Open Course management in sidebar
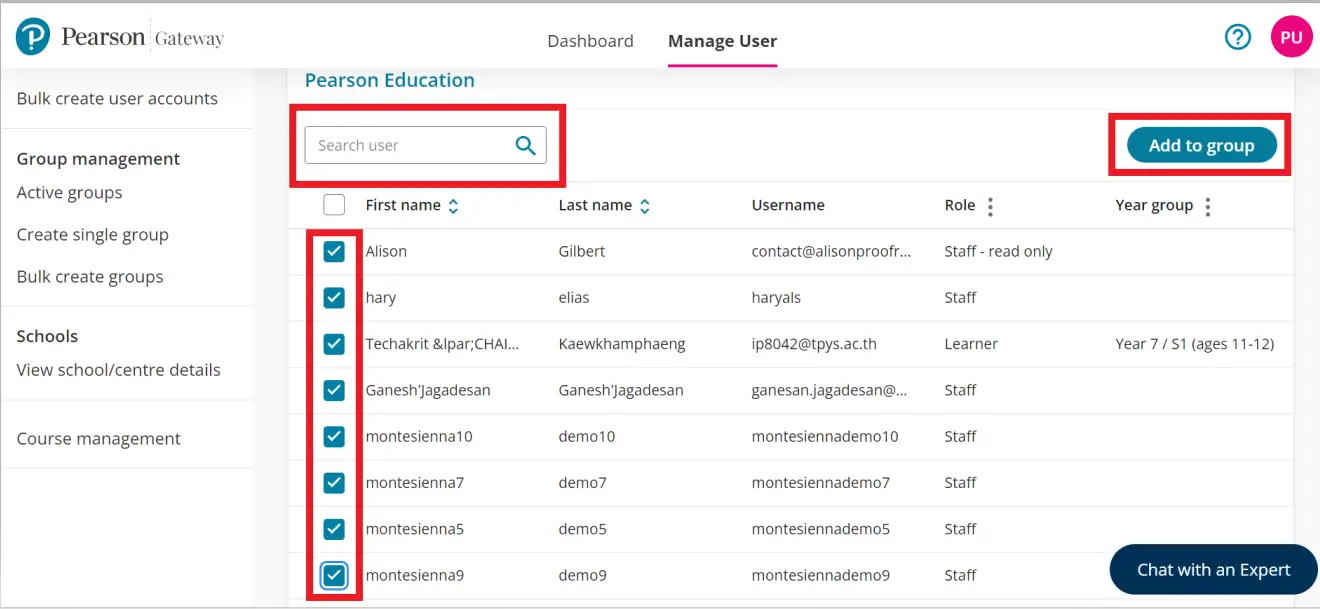This screenshot has width=1320, height=609. 98,438
